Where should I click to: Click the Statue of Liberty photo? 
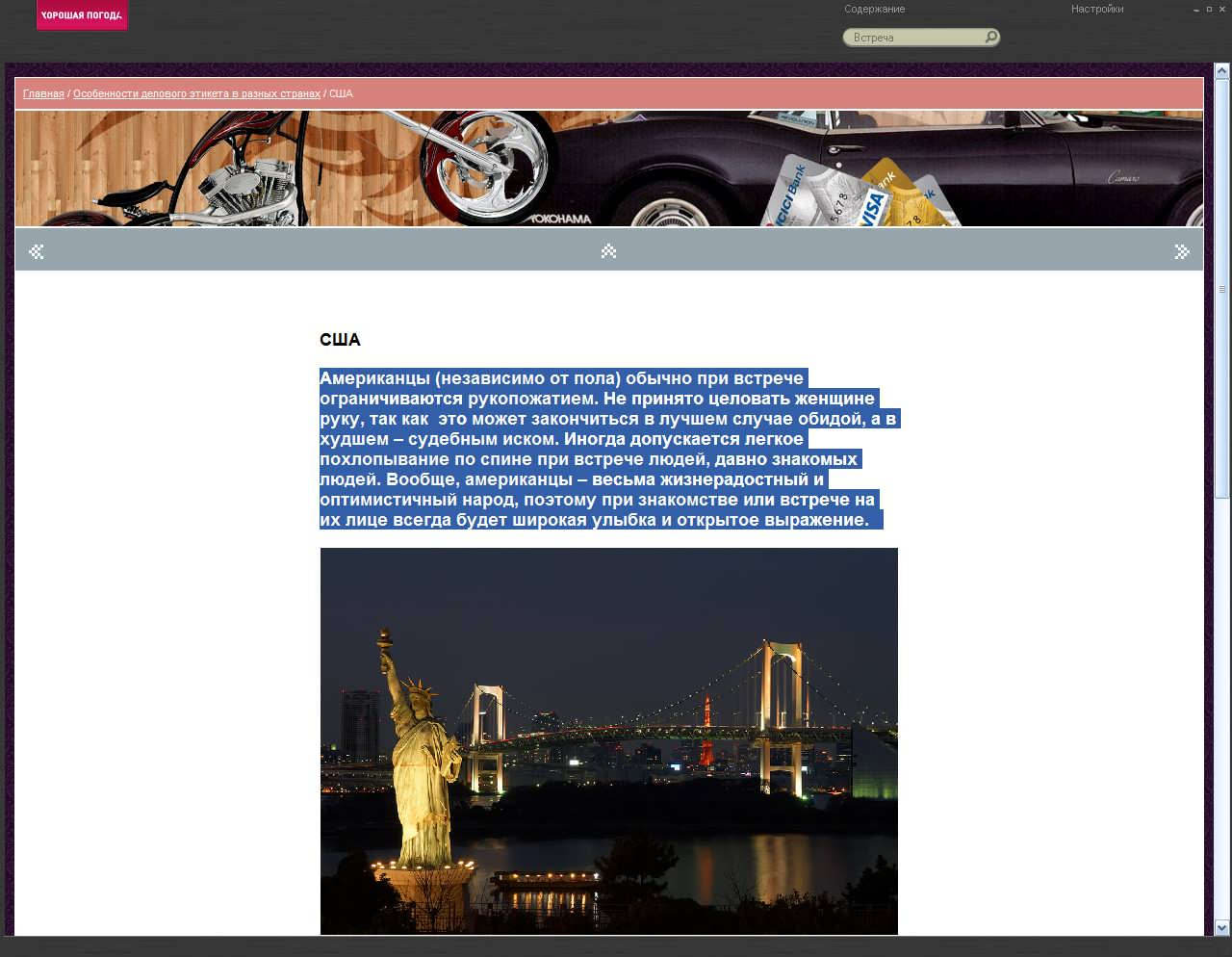point(608,740)
